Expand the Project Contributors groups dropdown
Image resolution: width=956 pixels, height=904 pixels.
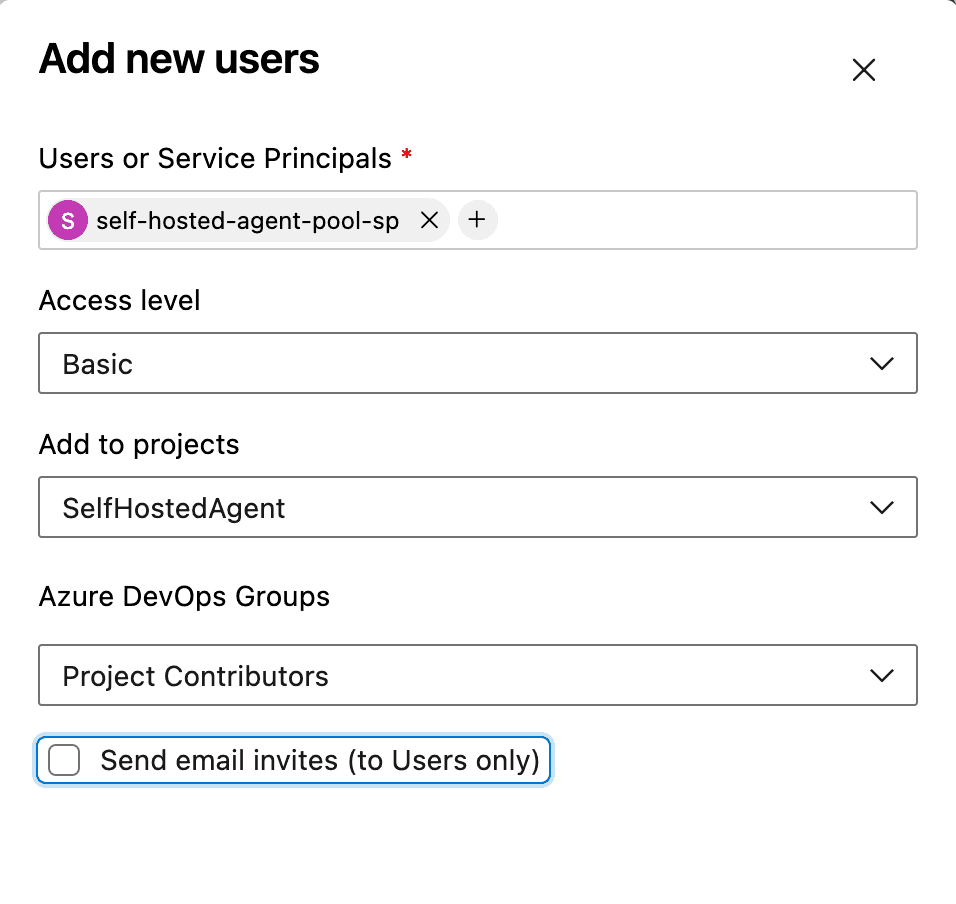(450, 676)
